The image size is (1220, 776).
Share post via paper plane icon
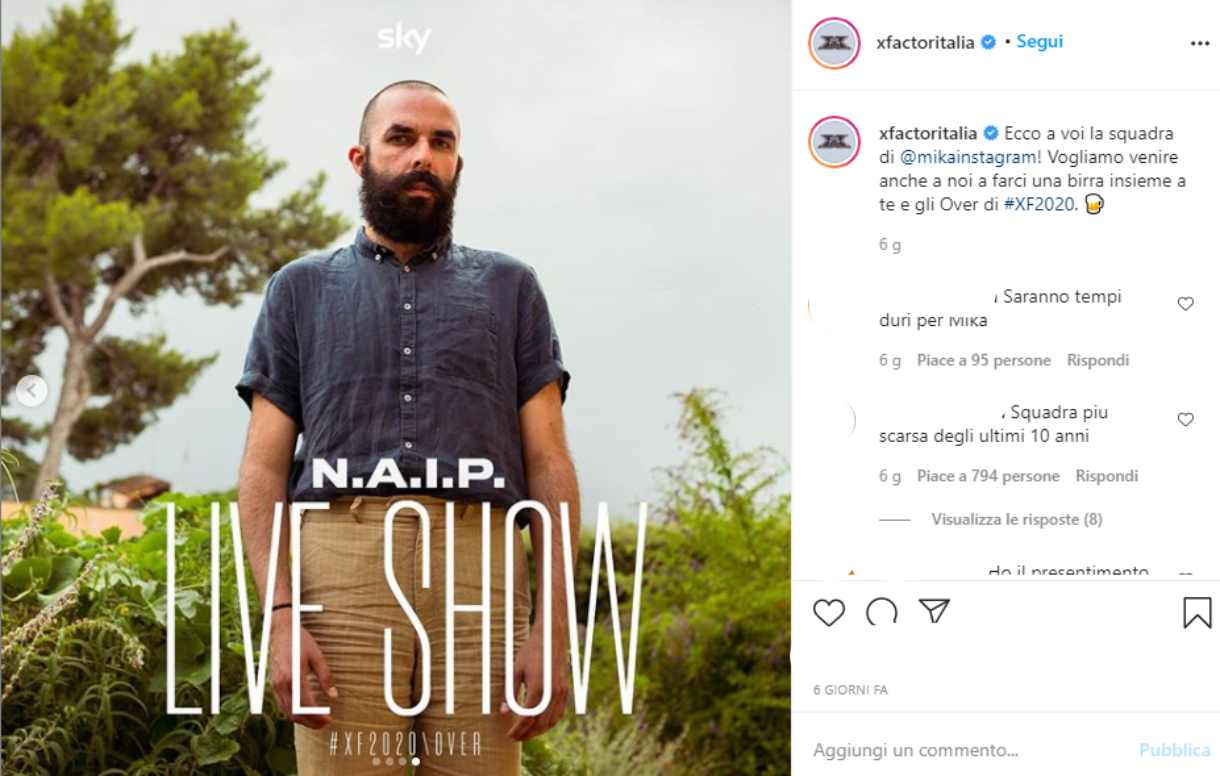tap(934, 612)
